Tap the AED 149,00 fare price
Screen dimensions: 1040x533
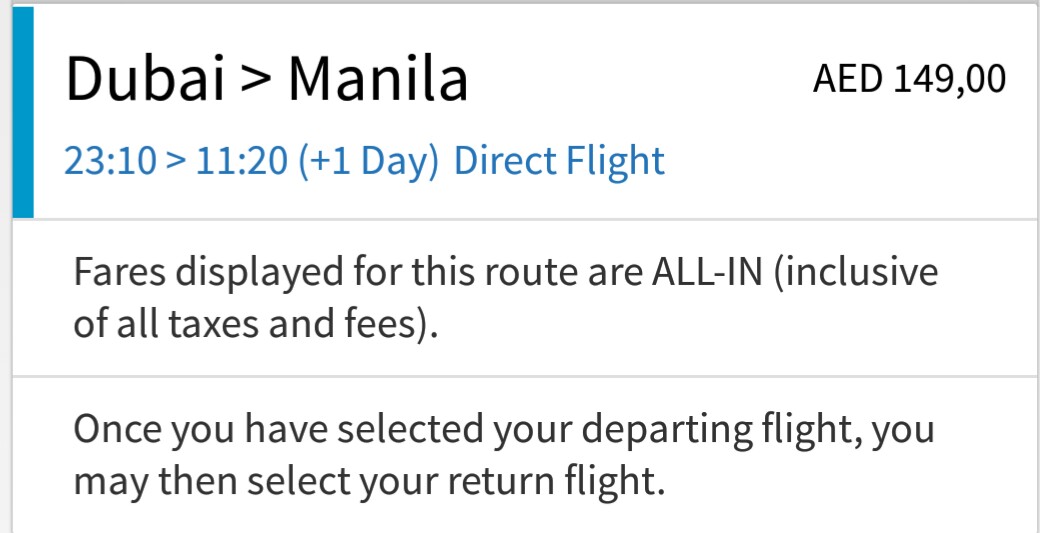click(909, 80)
